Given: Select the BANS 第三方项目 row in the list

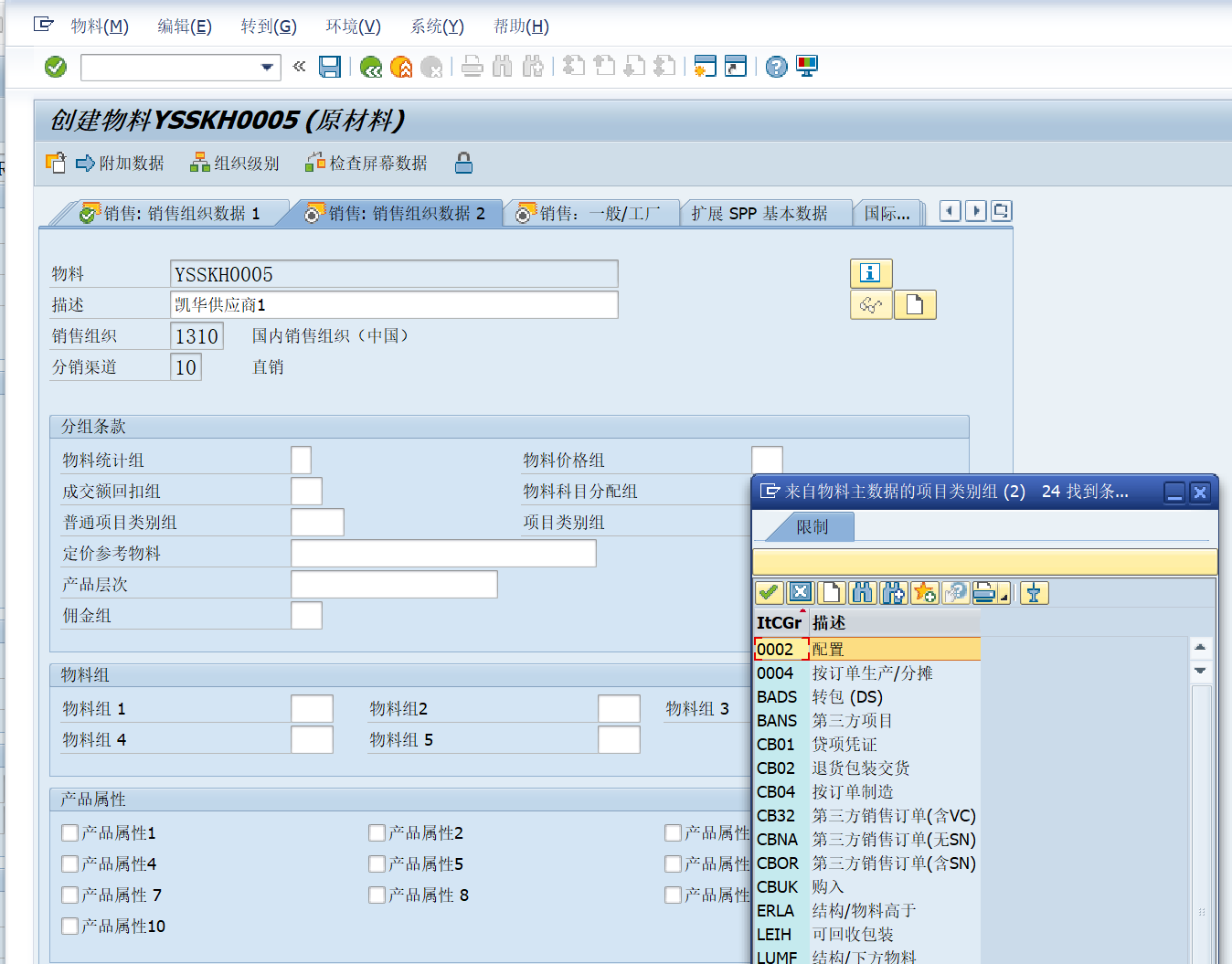Looking at the screenshot, I should click(x=823, y=720).
